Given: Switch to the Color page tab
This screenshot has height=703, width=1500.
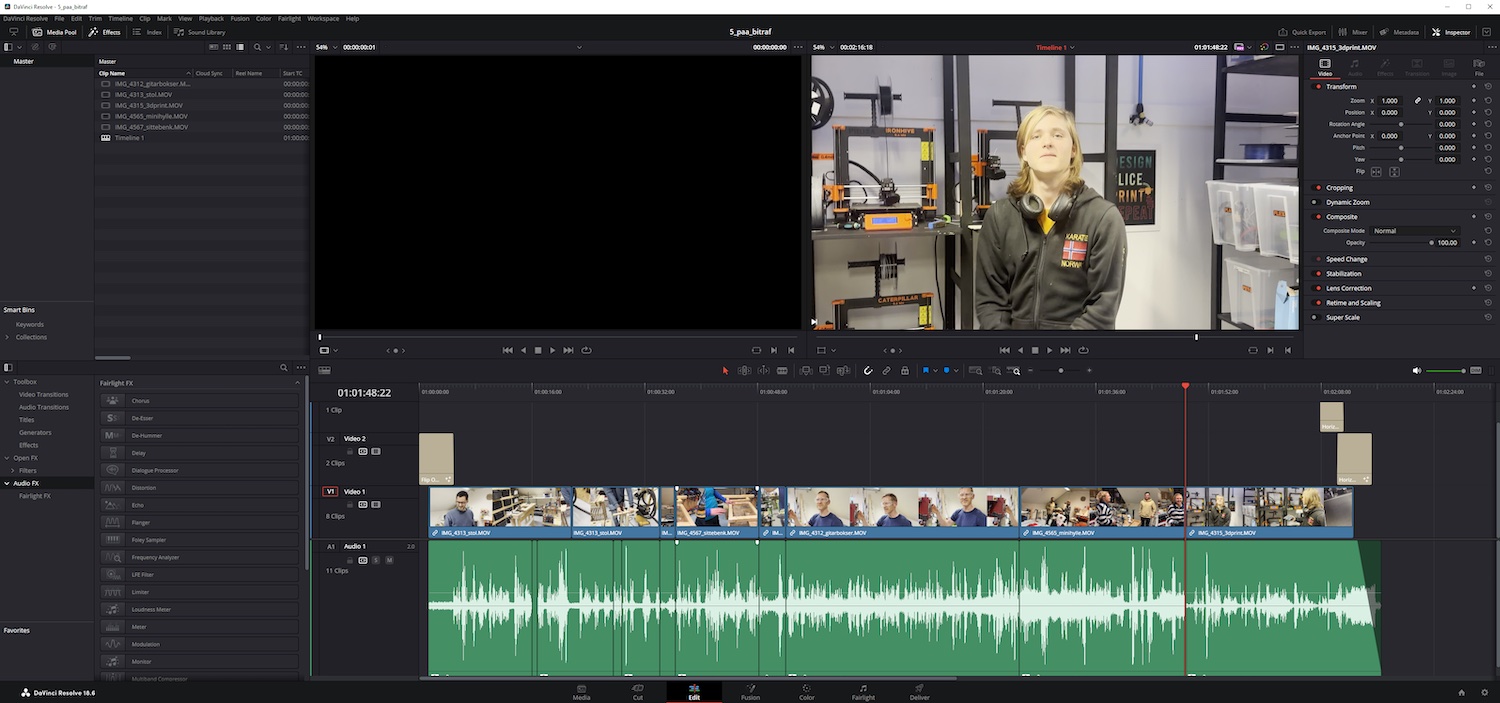Looking at the screenshot, I should click(x=806, y=693).
